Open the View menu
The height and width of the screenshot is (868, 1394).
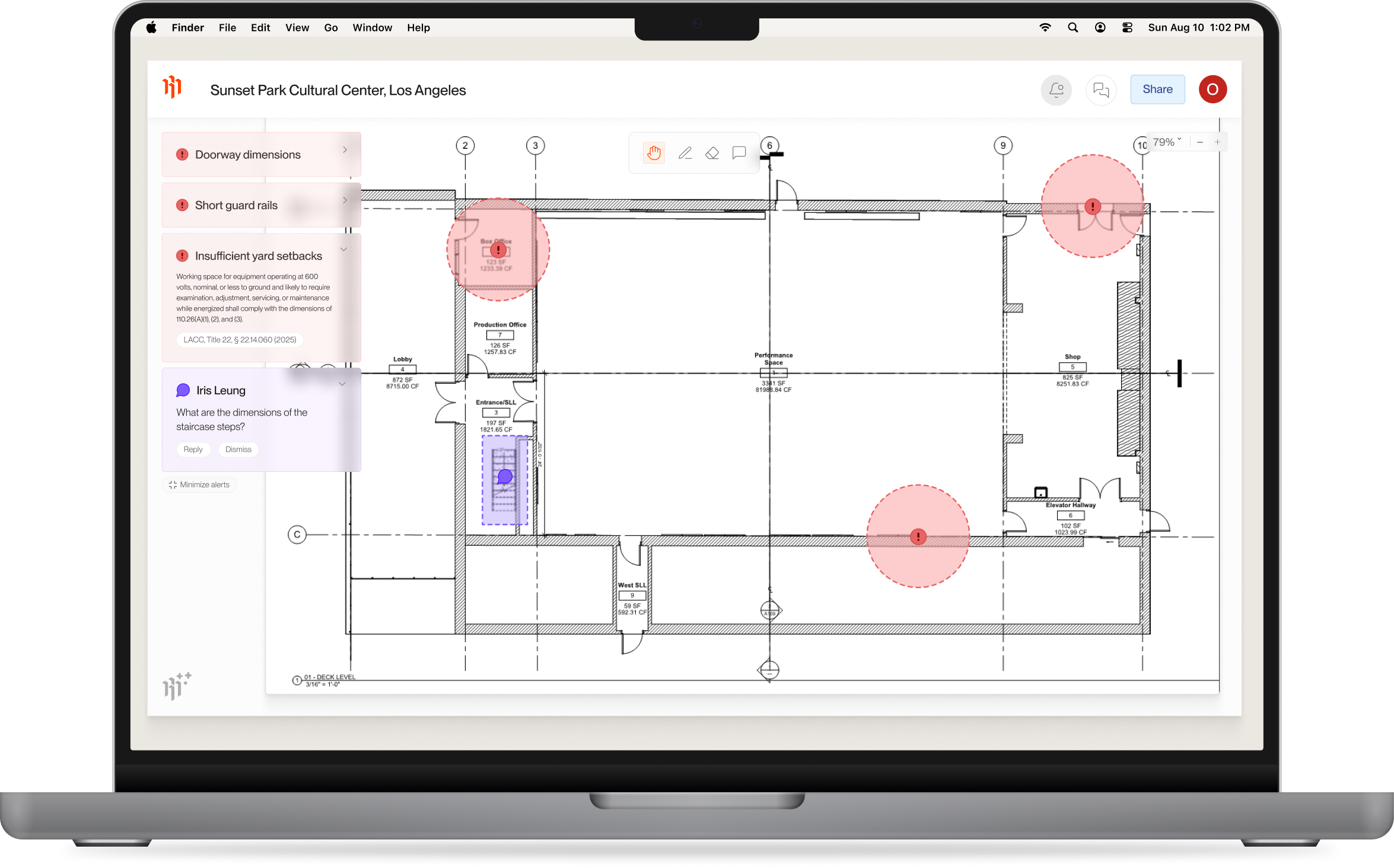pos(297,28)
